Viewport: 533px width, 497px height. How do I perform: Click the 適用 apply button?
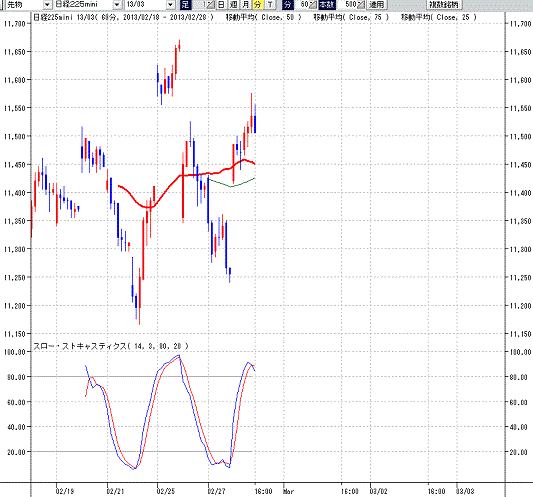377,4
